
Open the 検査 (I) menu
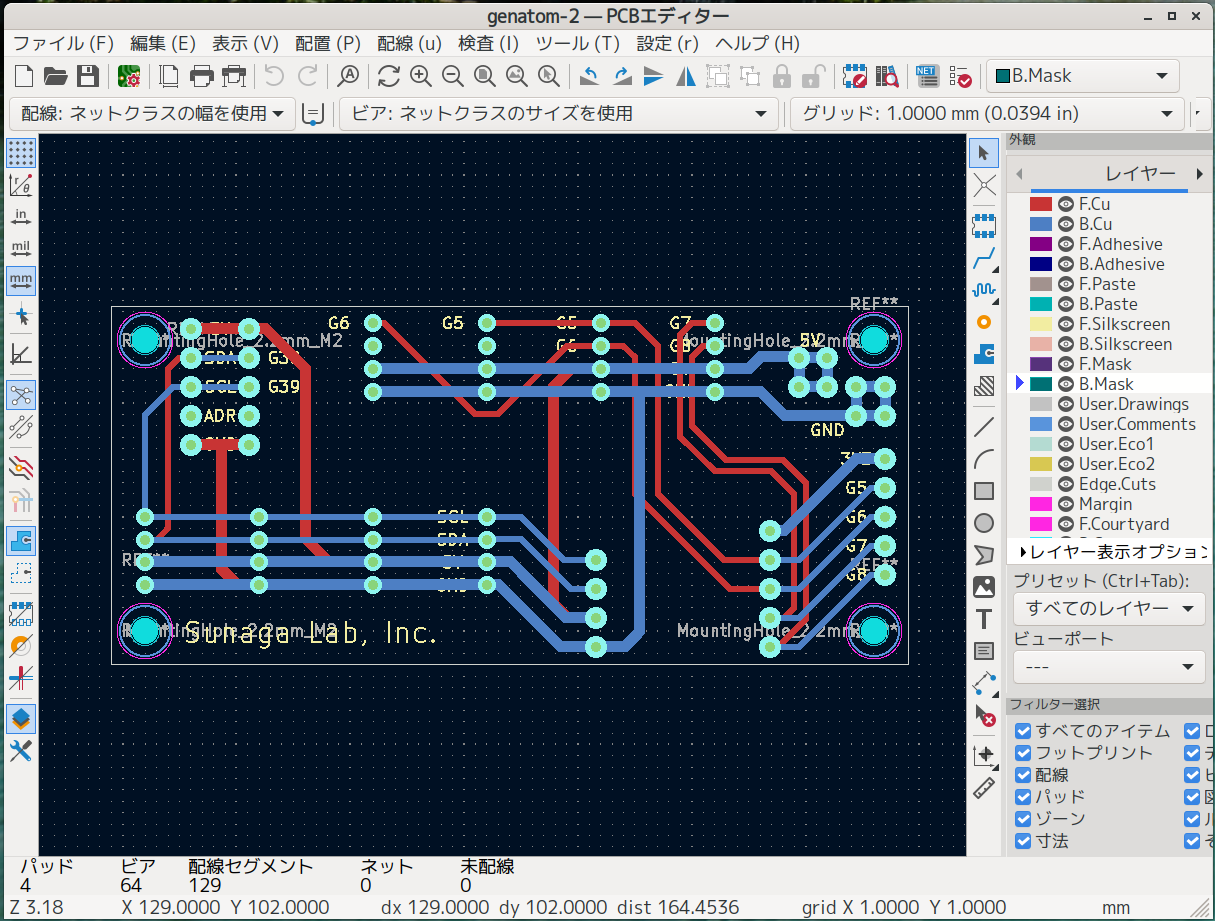click(x=488, y=44)
